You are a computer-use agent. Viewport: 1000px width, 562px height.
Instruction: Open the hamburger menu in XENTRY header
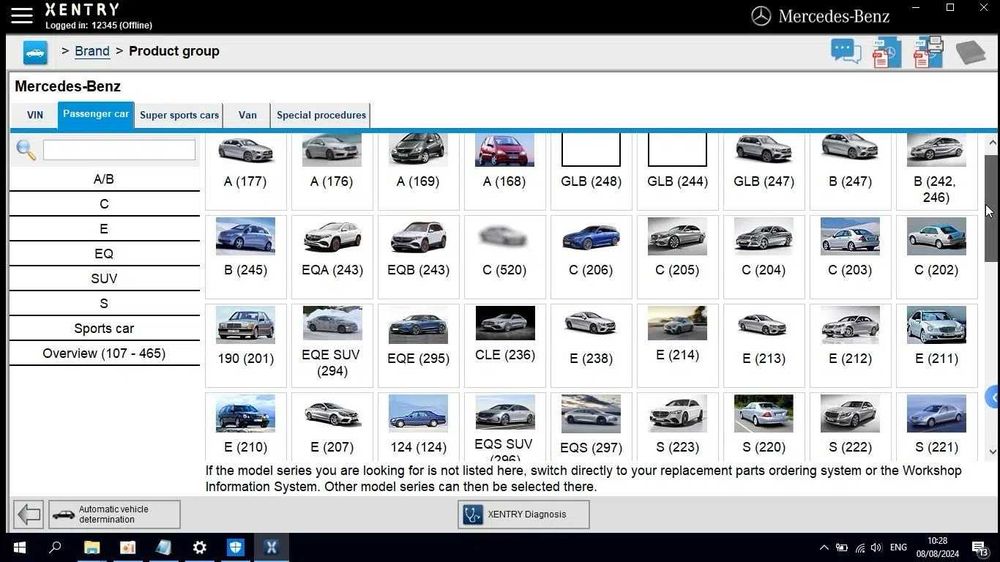22,15
